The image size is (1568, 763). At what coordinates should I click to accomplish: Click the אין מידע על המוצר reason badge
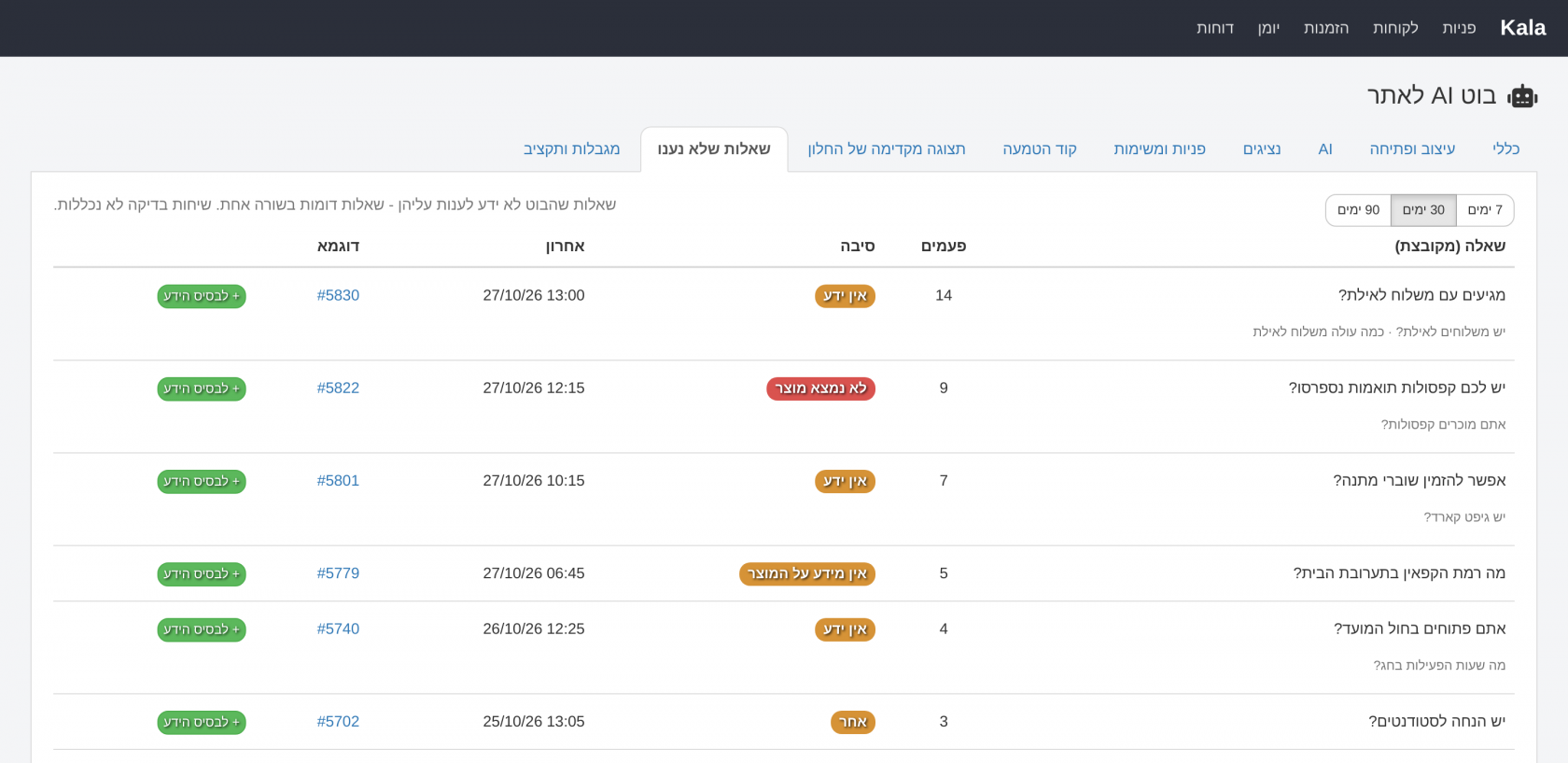(x=807, y=573)
